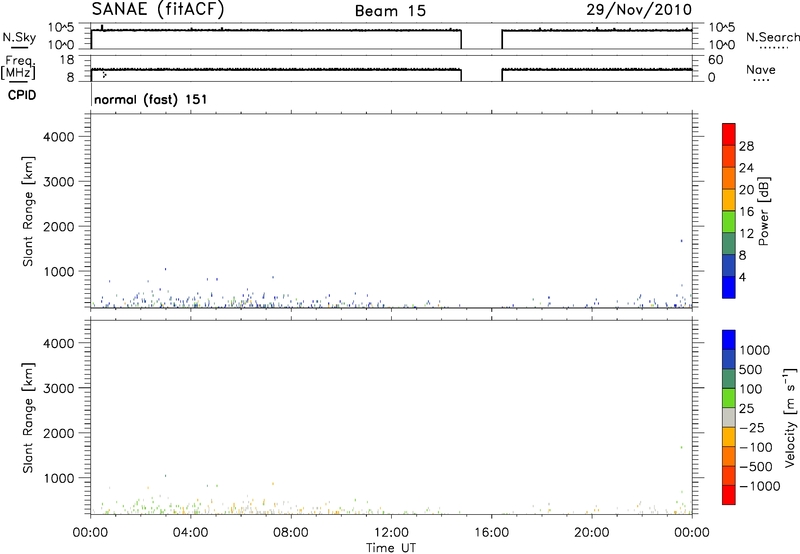Click the '2000' tick of velocity plot axis
This screenshot has height=554, width=800.
pos(58,433)
